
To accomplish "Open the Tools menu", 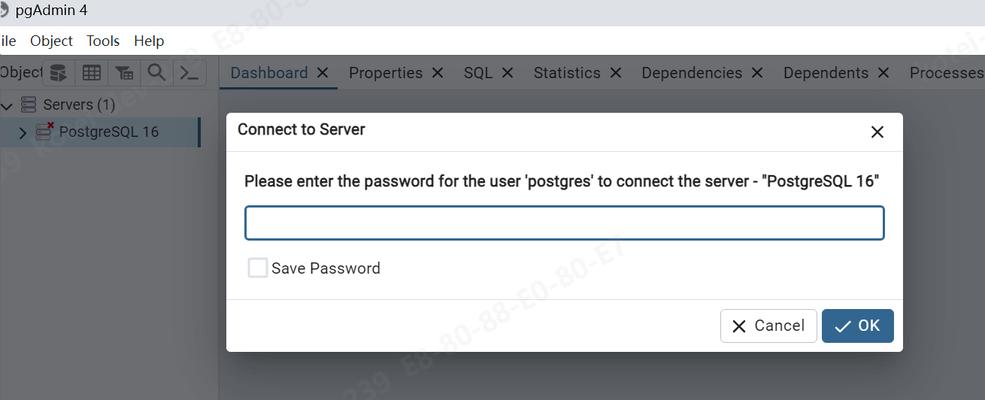I will (103, 41).
